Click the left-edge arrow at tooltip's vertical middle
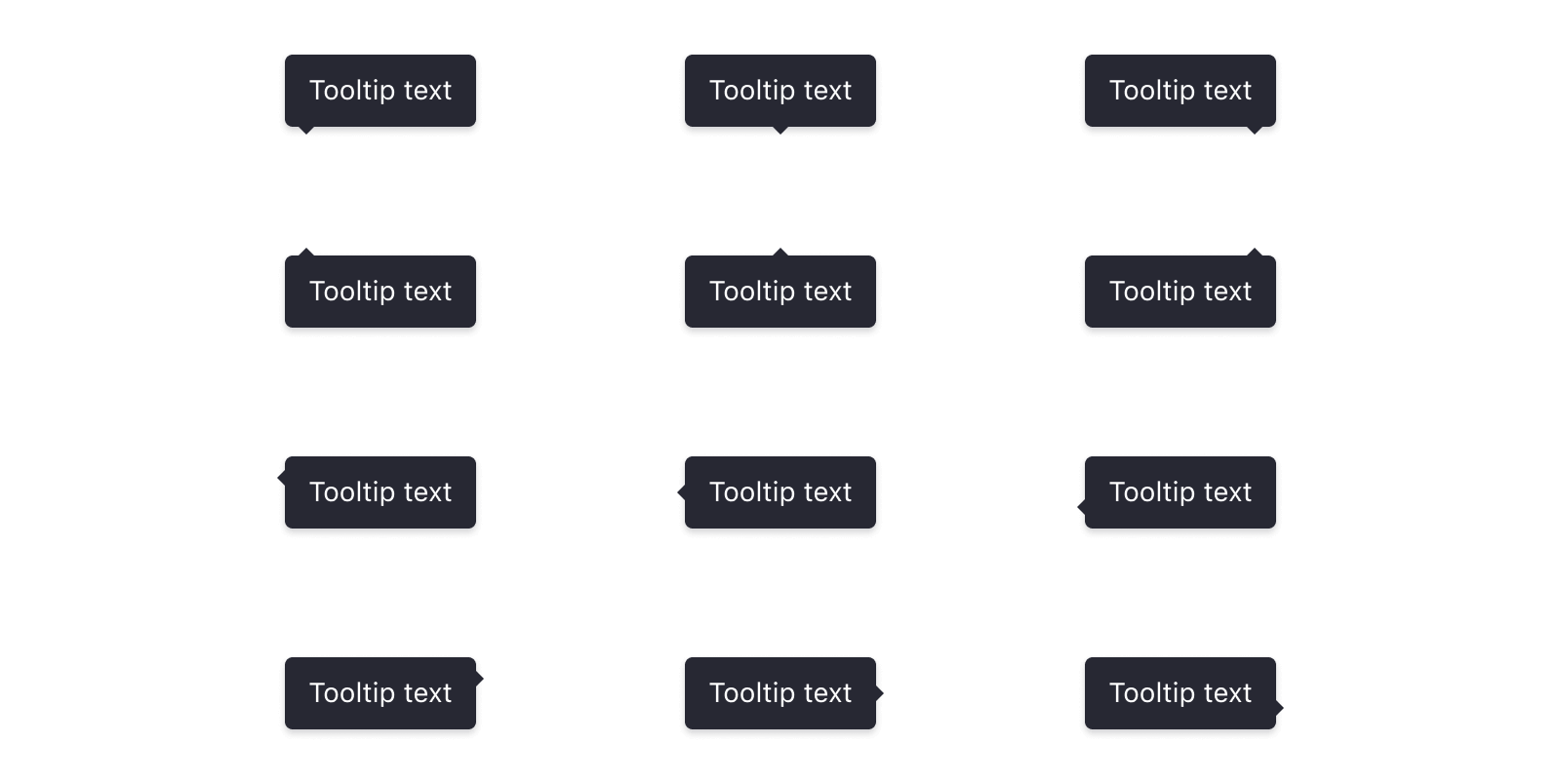 coord(679,492)
